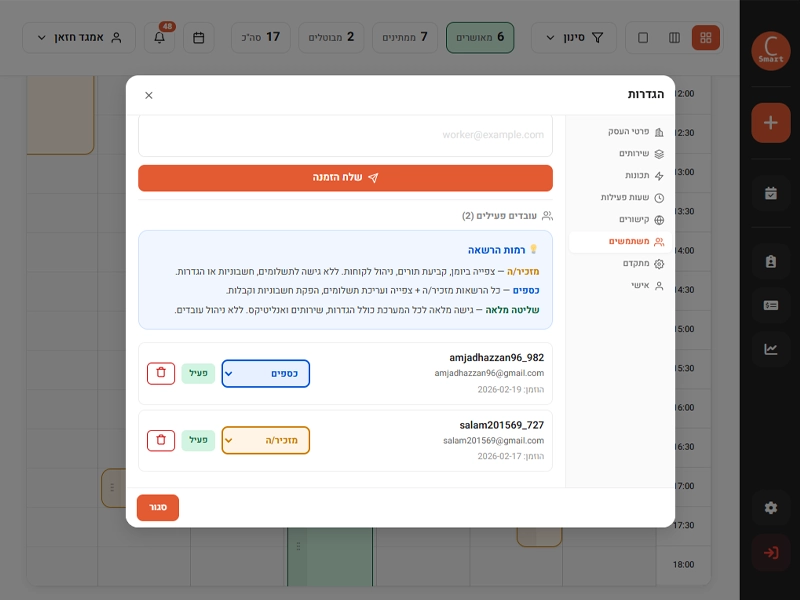Open the מזכיר/ה role dropdown
This screenshot has height=600, width=800.
tap(266, 440)
